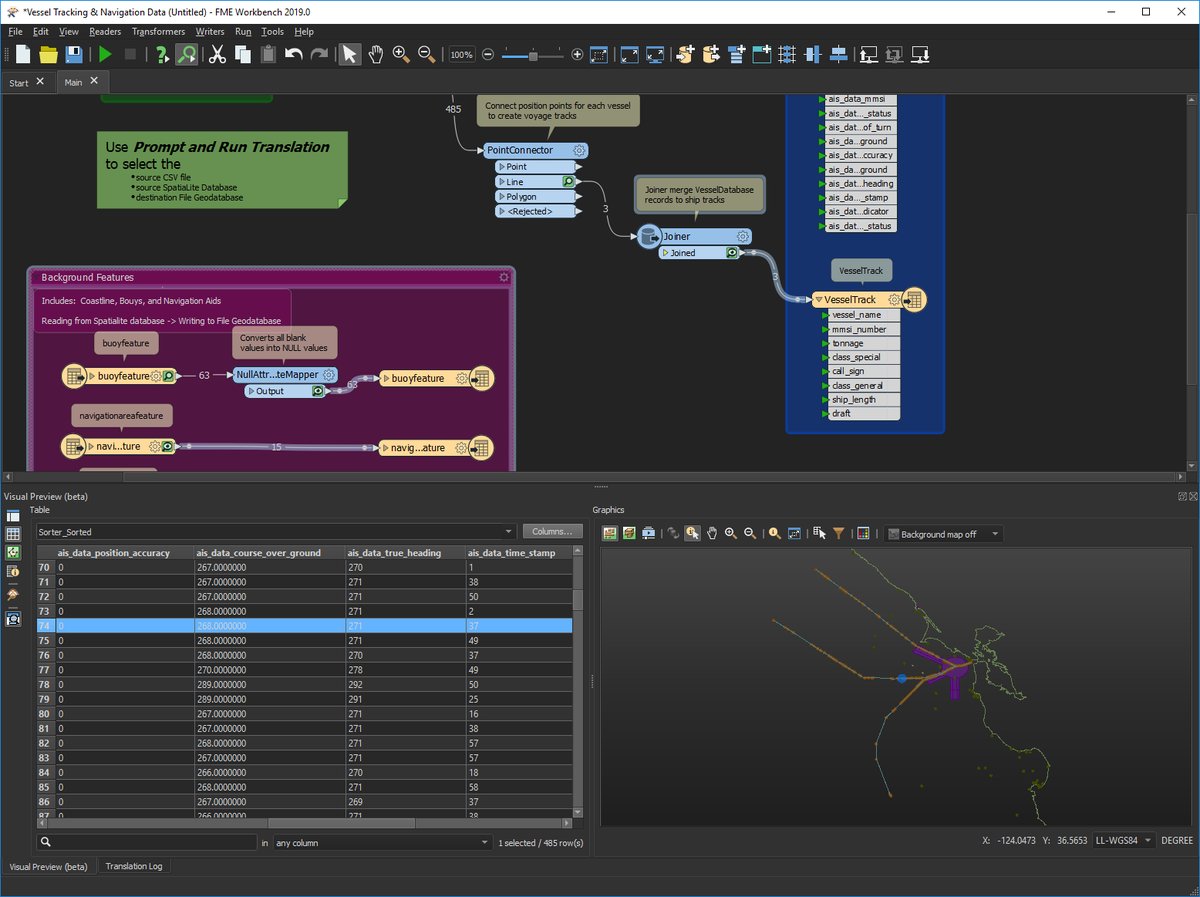Select the Orbit rotation tool in Graphics toolbar

tap(672, 533)
